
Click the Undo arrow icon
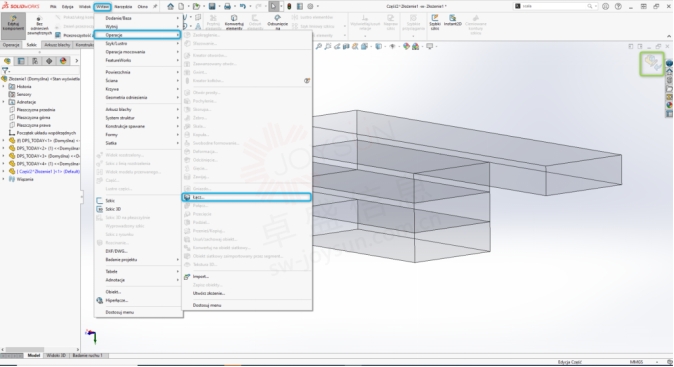coord(243,6)
